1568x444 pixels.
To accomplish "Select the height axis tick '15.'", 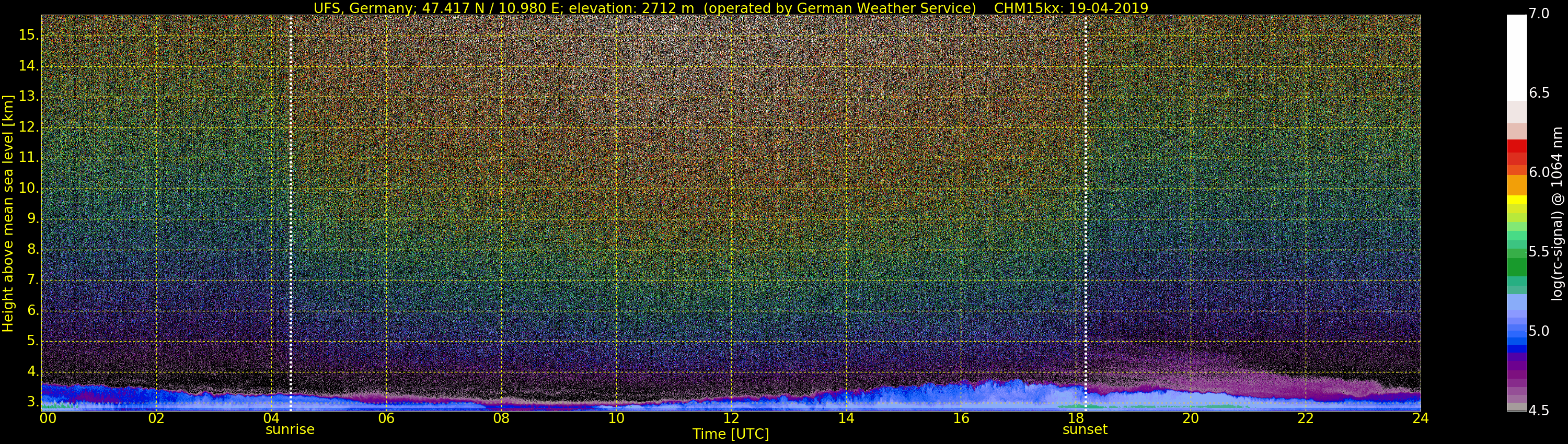I will (28, 36).
